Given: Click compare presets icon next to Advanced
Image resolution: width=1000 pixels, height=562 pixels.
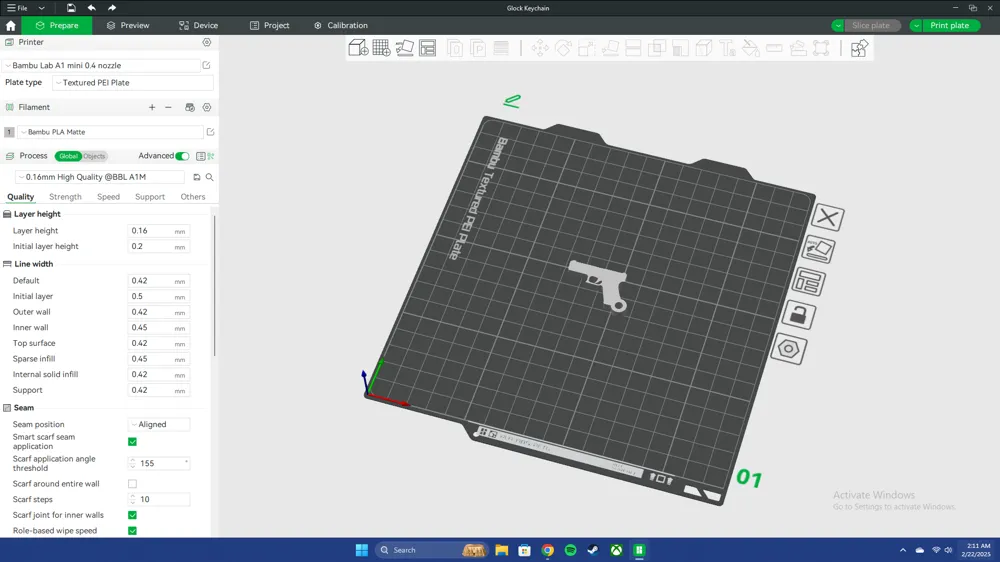Looking at the screenshot, I should coord(210,156).
